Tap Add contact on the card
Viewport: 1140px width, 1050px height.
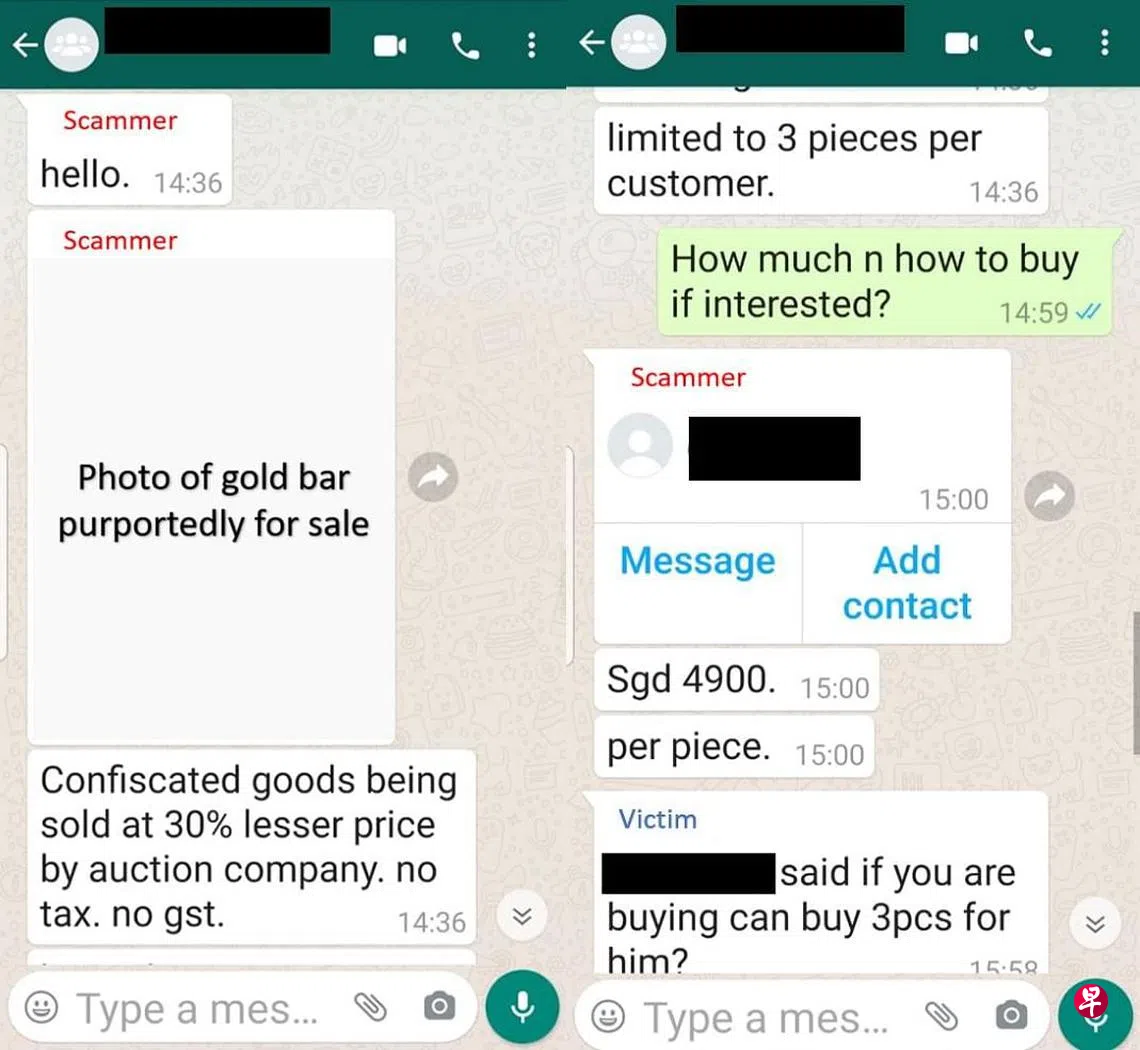pyautogui.click(x=907, y=583)
